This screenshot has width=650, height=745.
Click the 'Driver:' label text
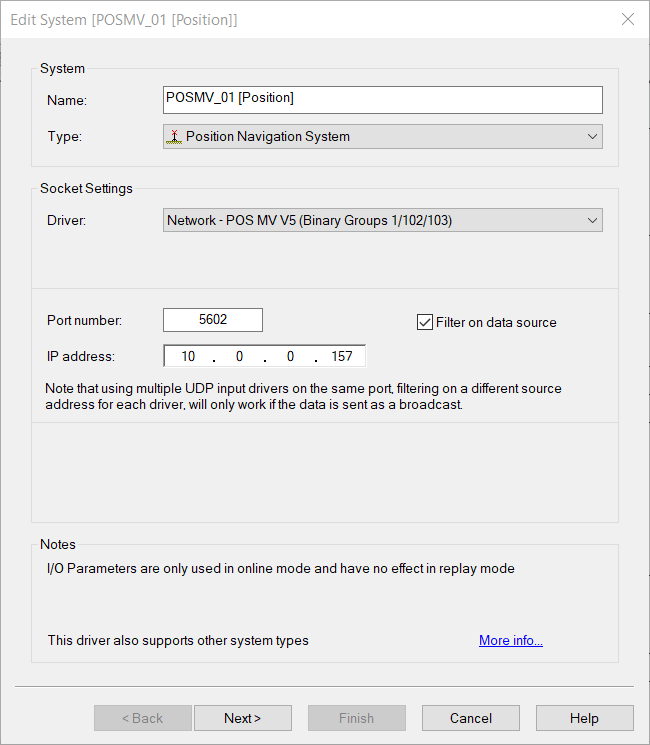click(67, 220)
